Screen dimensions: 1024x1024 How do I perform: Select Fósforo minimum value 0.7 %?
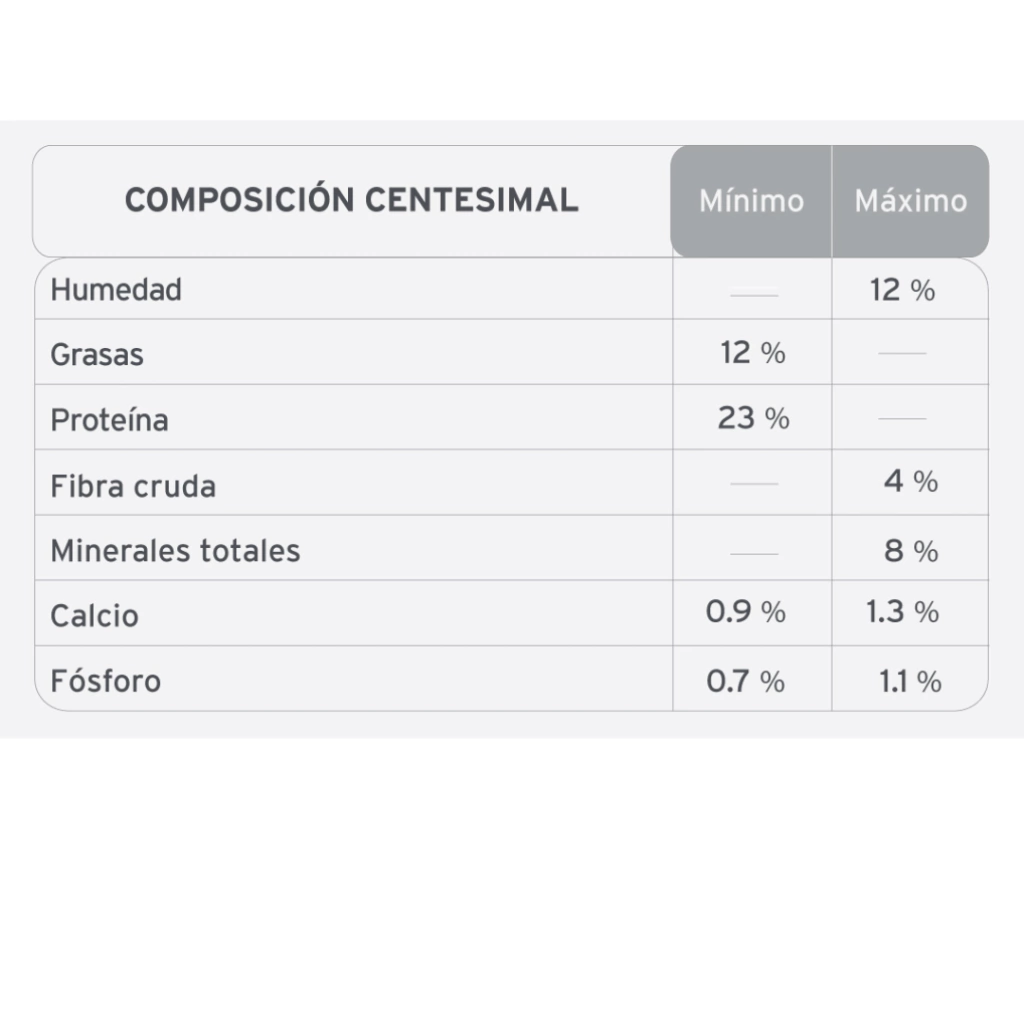746,681
